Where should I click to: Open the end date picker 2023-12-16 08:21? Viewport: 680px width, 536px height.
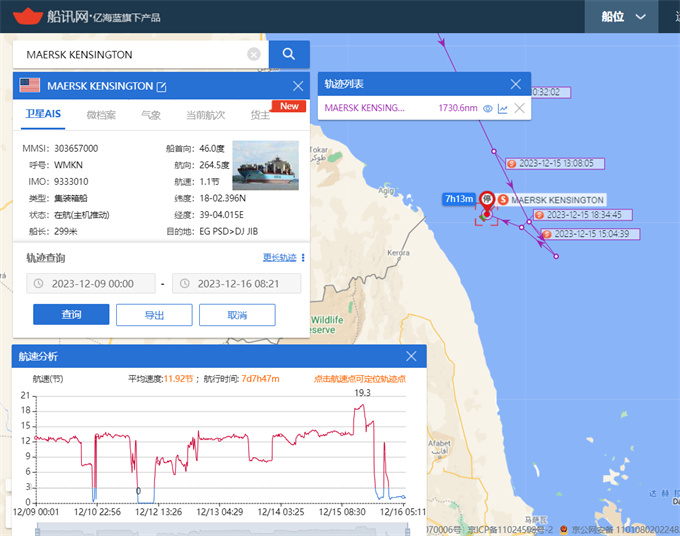pyautogui.click(x=237, y=283)
